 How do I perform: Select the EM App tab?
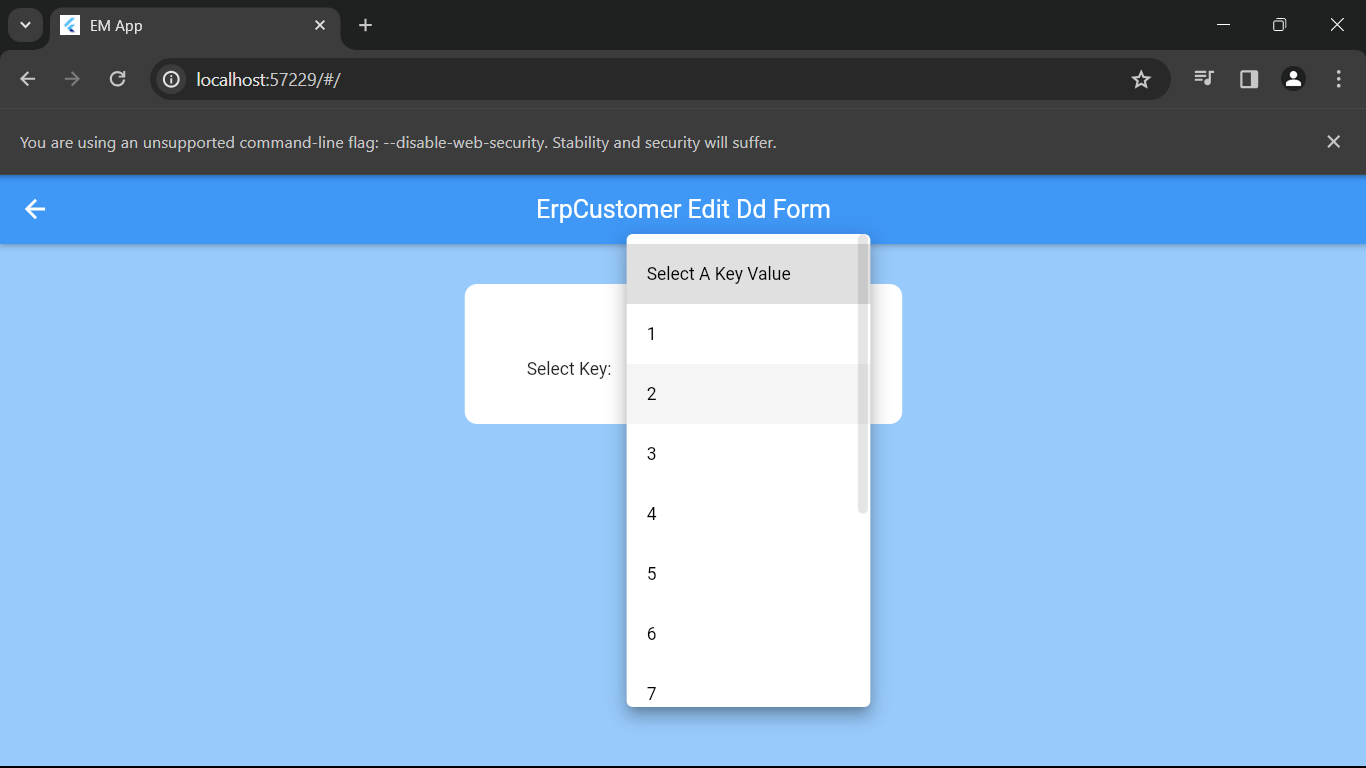click(195, 26)
